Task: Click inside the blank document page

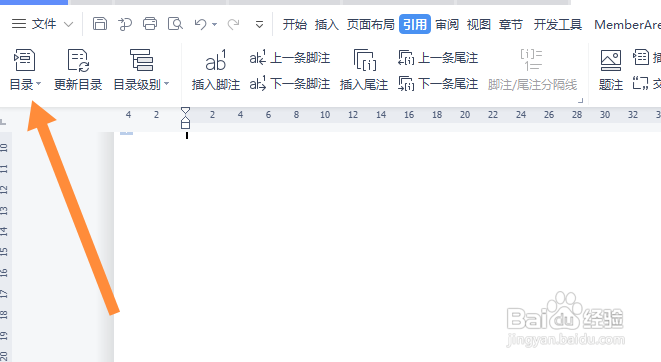Action: (x=387, y=247)
